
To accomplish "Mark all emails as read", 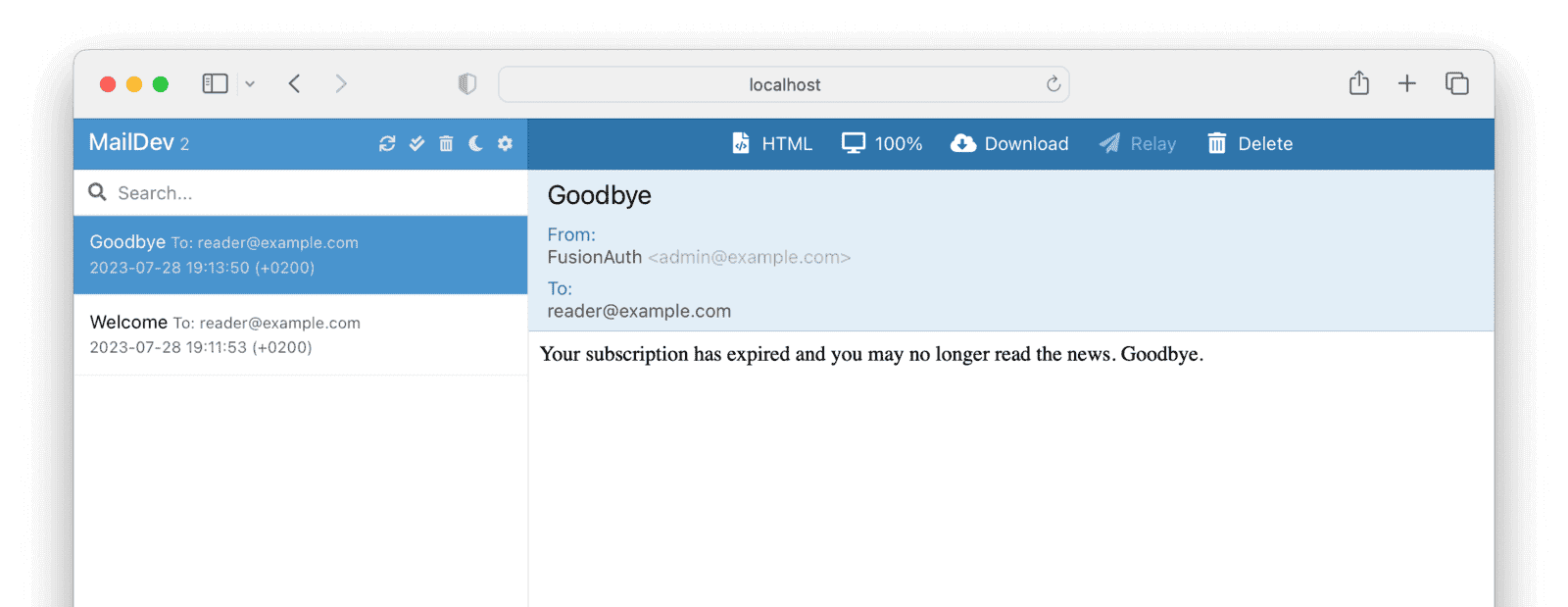I will (x=416, y=144).
